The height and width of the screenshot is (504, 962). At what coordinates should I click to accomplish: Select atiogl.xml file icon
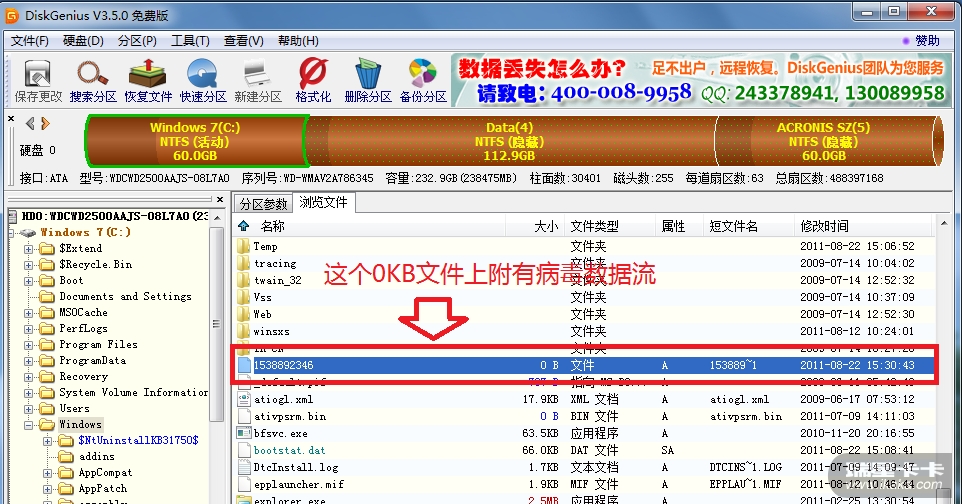(x=244, y=399)
